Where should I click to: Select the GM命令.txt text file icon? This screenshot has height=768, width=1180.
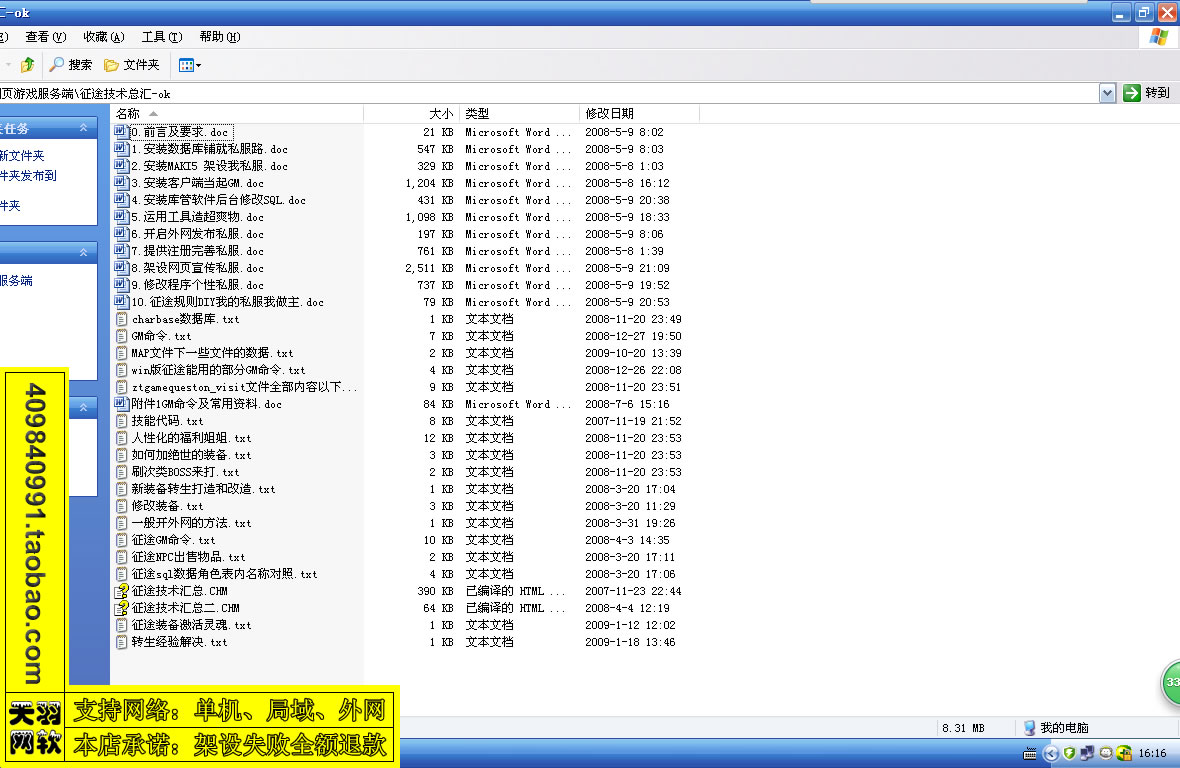[122, 336]
